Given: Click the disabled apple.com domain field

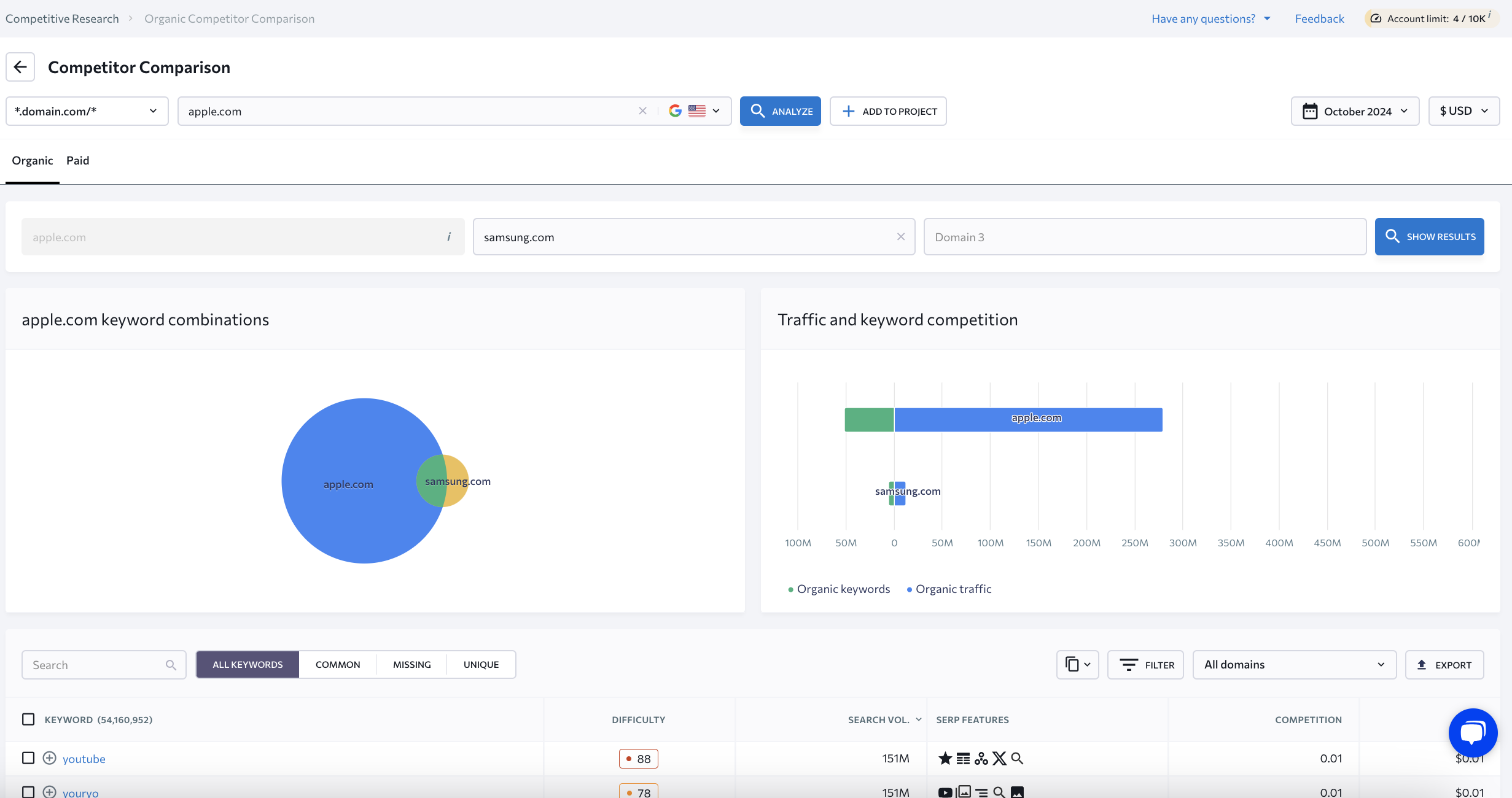Looking at the screenshot, I should pos(243,237).
